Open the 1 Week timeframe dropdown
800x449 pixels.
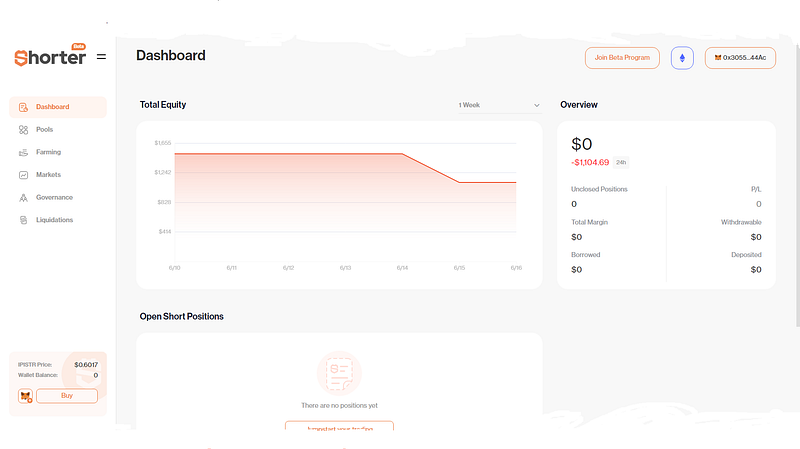[498, 105]
